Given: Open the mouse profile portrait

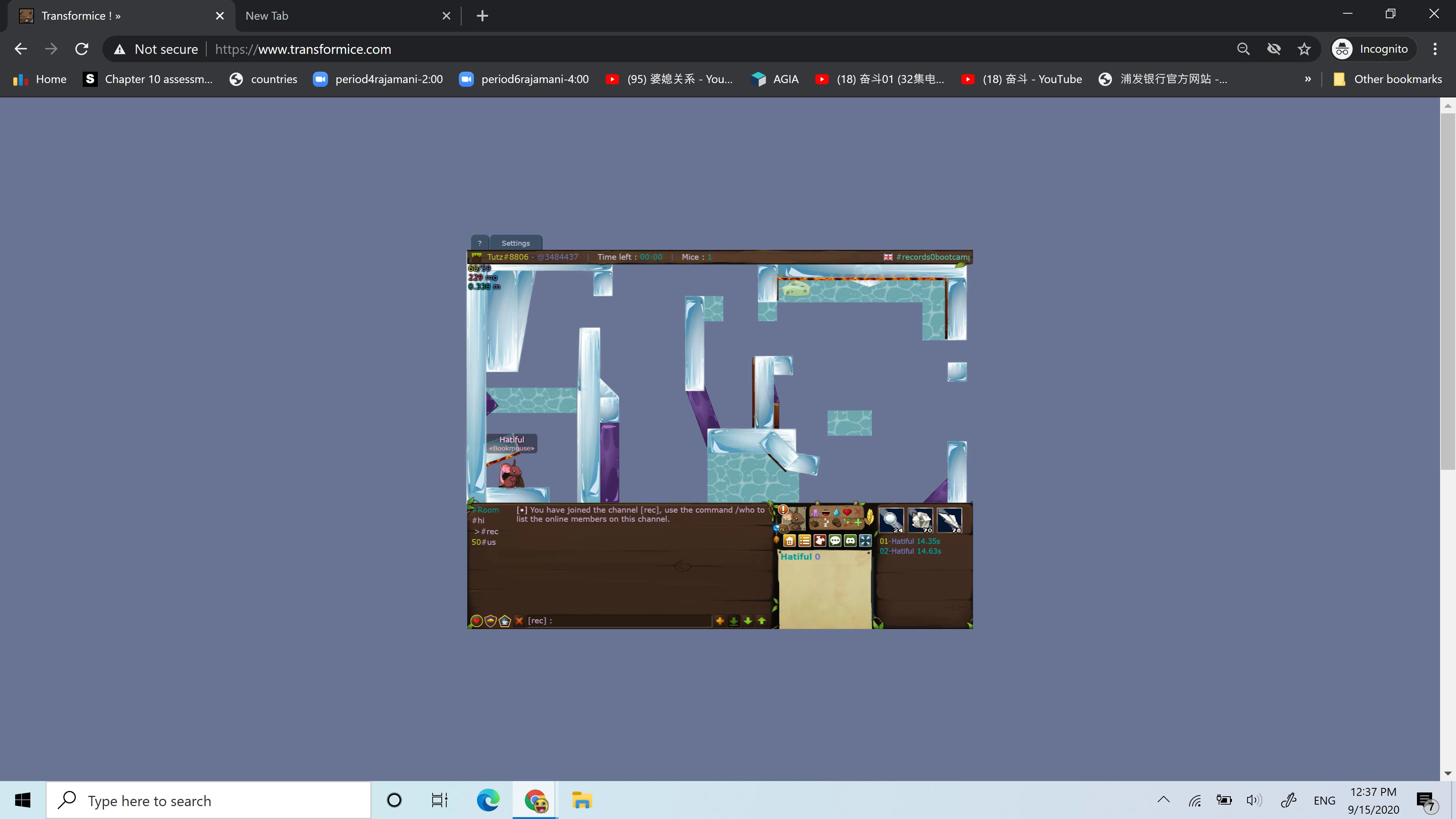Looking at the screenshot, I should click(x=795, y=519).
